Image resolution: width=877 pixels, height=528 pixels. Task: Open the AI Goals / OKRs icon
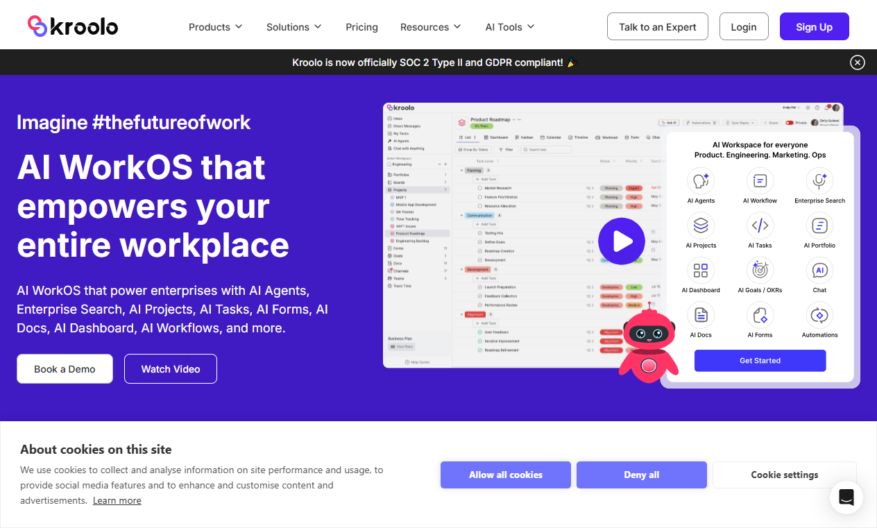point(760,270)
